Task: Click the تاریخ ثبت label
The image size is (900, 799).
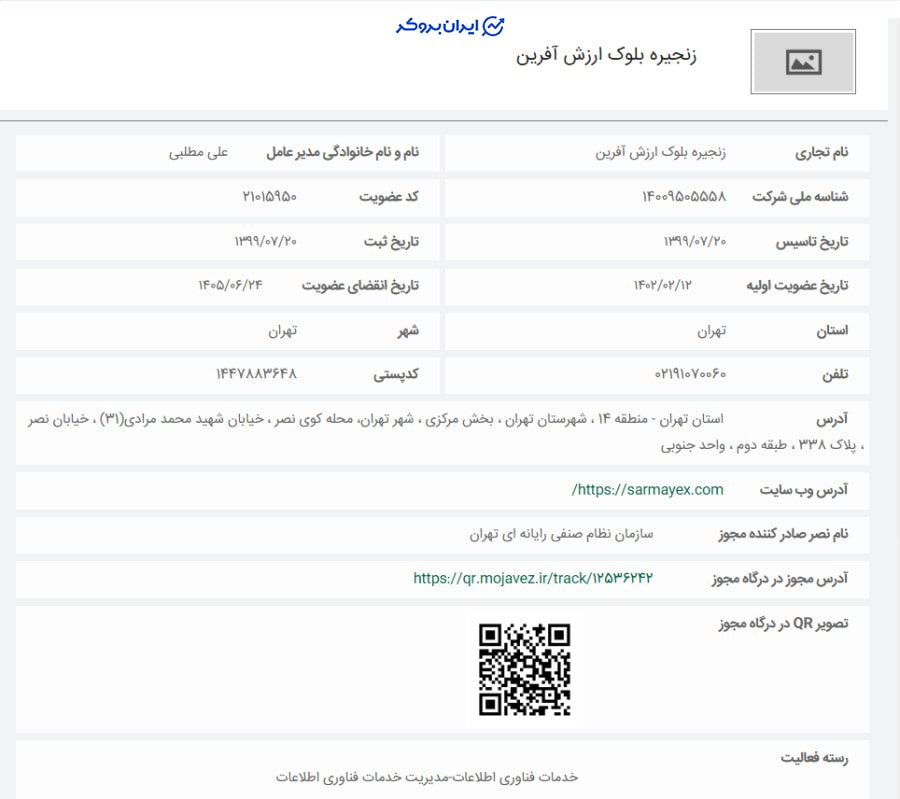Action: (x=391, y=242)
